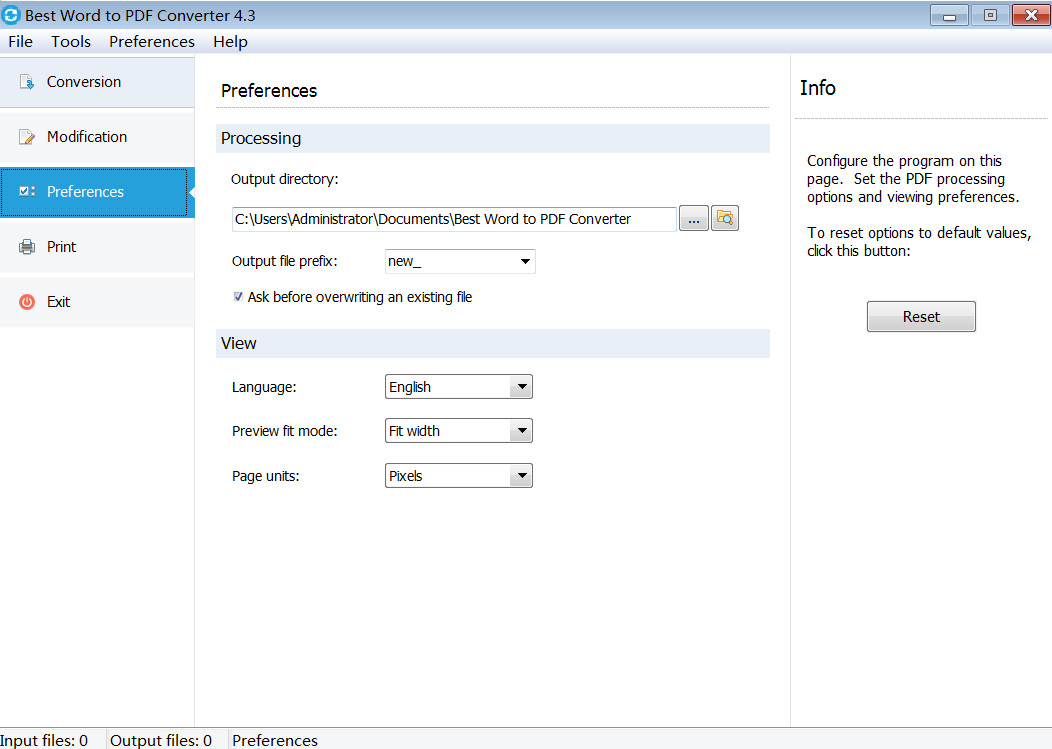
Task: Open the Help menu
Action: (x=231, y=42)
